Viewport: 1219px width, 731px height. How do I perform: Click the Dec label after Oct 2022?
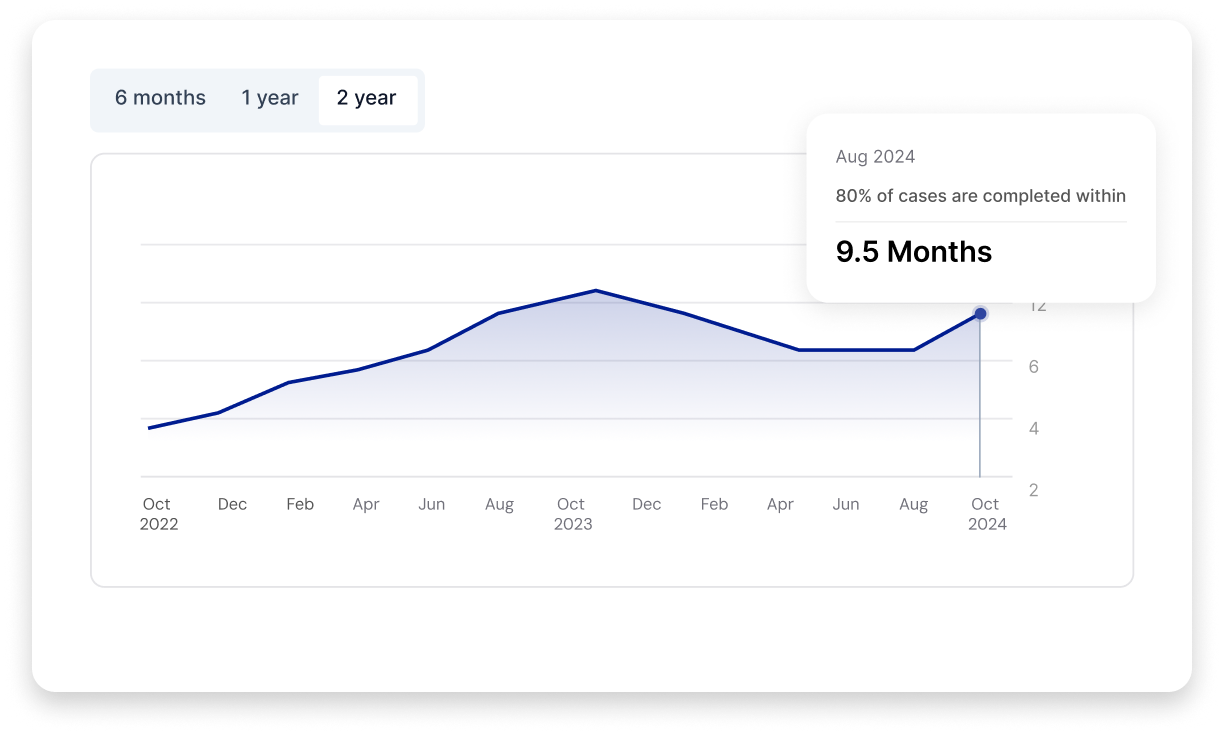(232, 504)
